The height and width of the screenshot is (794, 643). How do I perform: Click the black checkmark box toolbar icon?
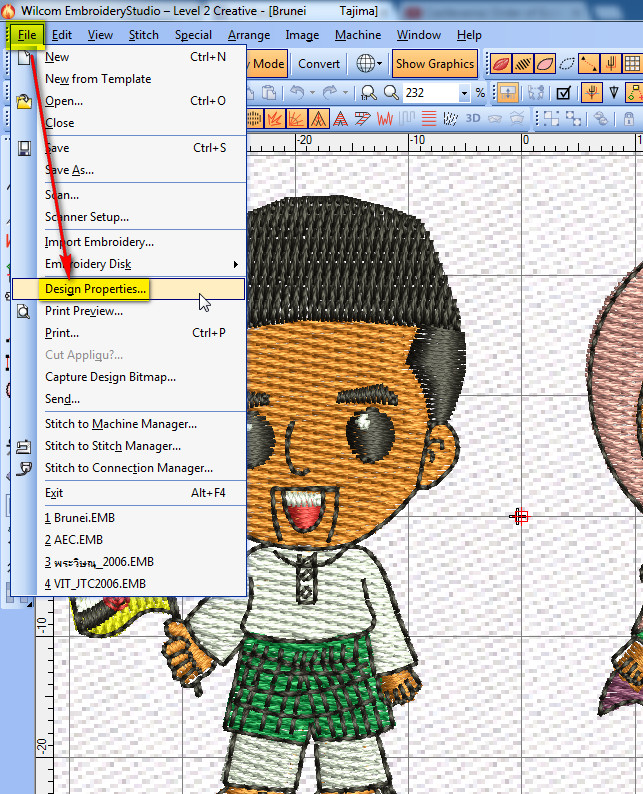(564, 93)
